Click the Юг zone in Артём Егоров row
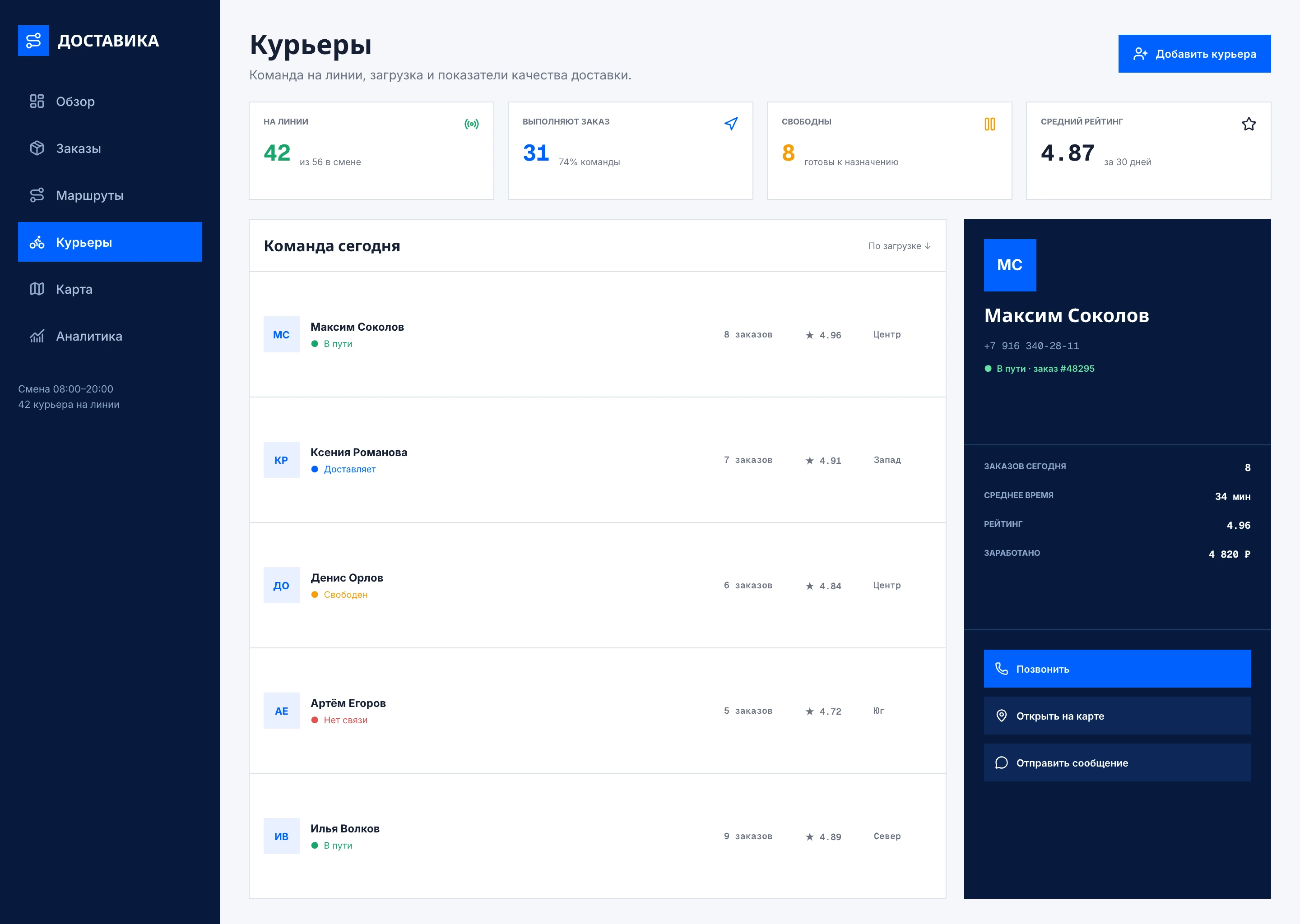 879,711
